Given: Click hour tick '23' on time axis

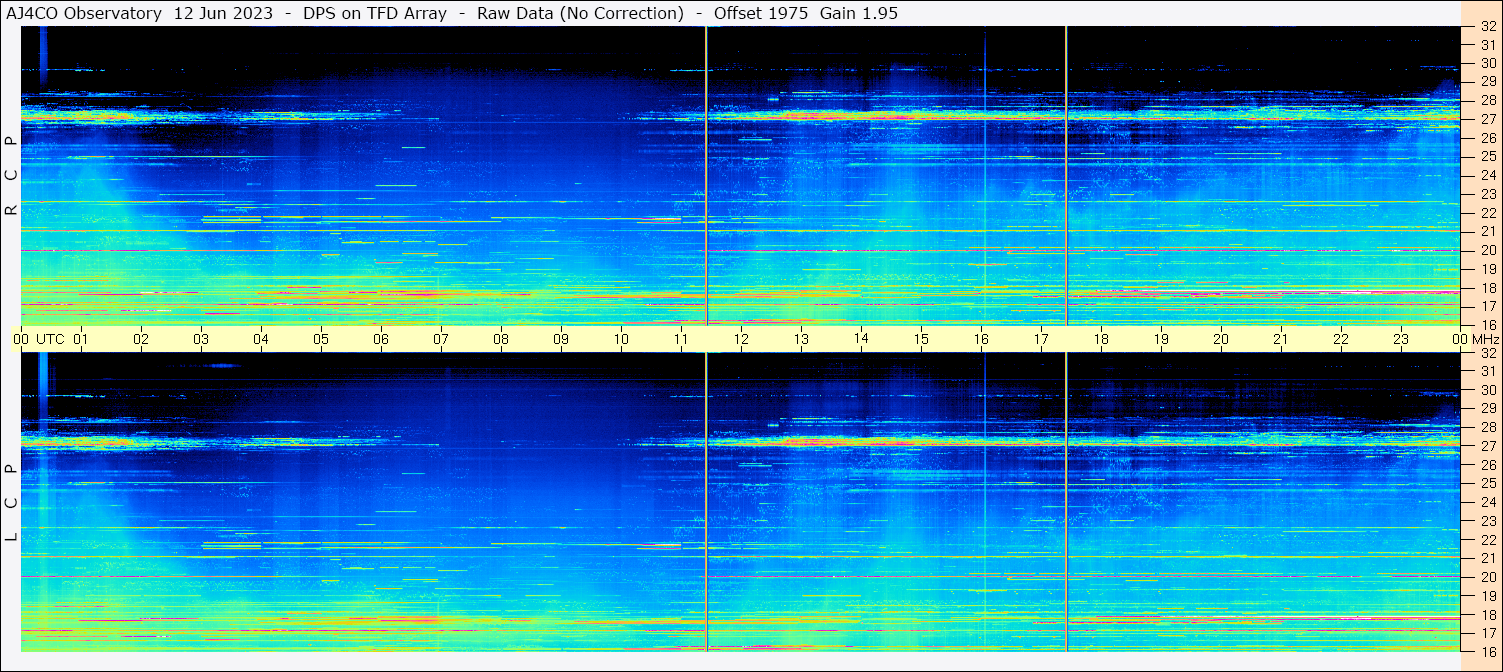Looking at the screenshot, I should pyautogui.click(x=1401, y=339).
